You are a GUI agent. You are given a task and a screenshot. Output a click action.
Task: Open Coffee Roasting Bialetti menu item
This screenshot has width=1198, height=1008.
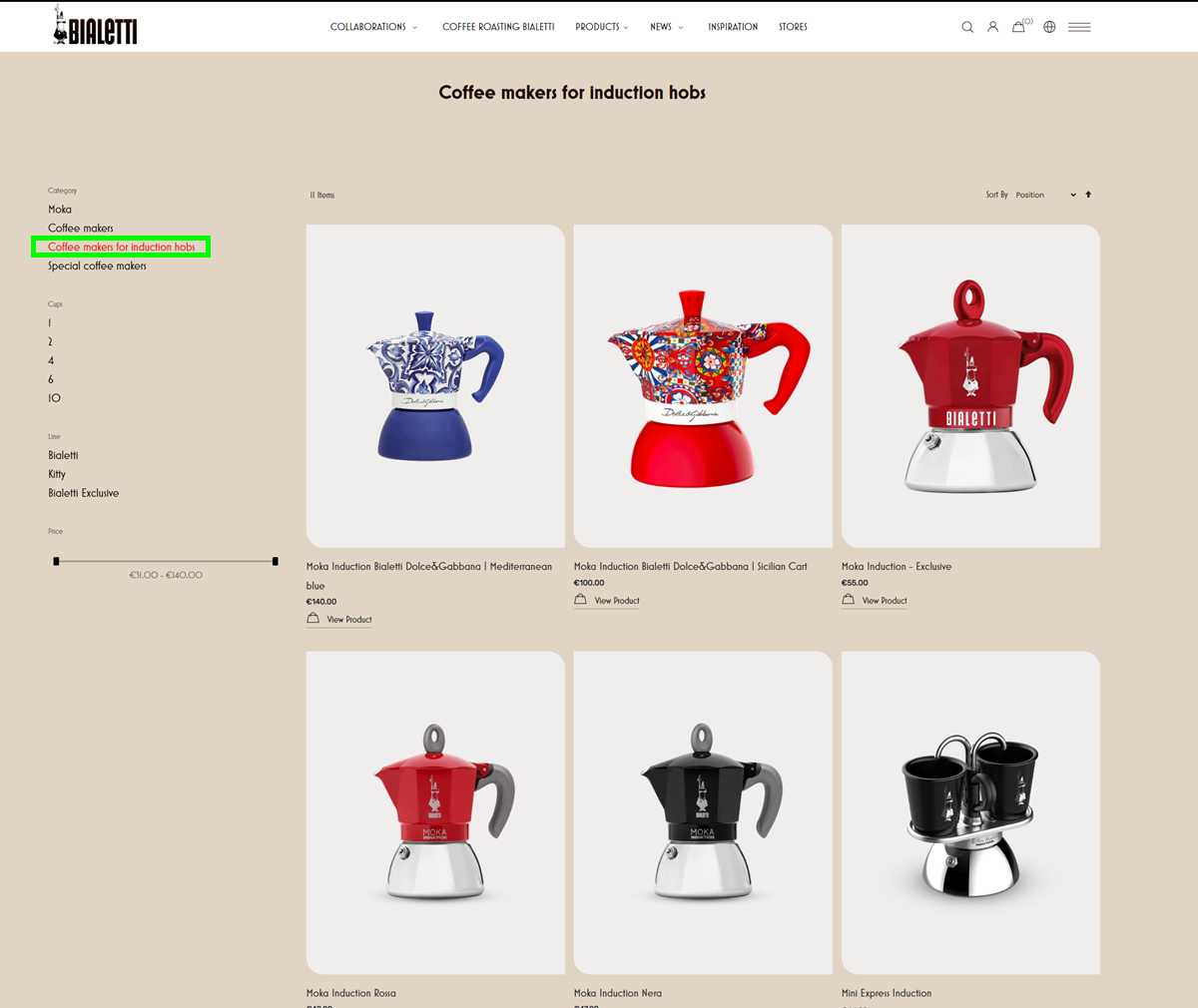pos(498,27)
